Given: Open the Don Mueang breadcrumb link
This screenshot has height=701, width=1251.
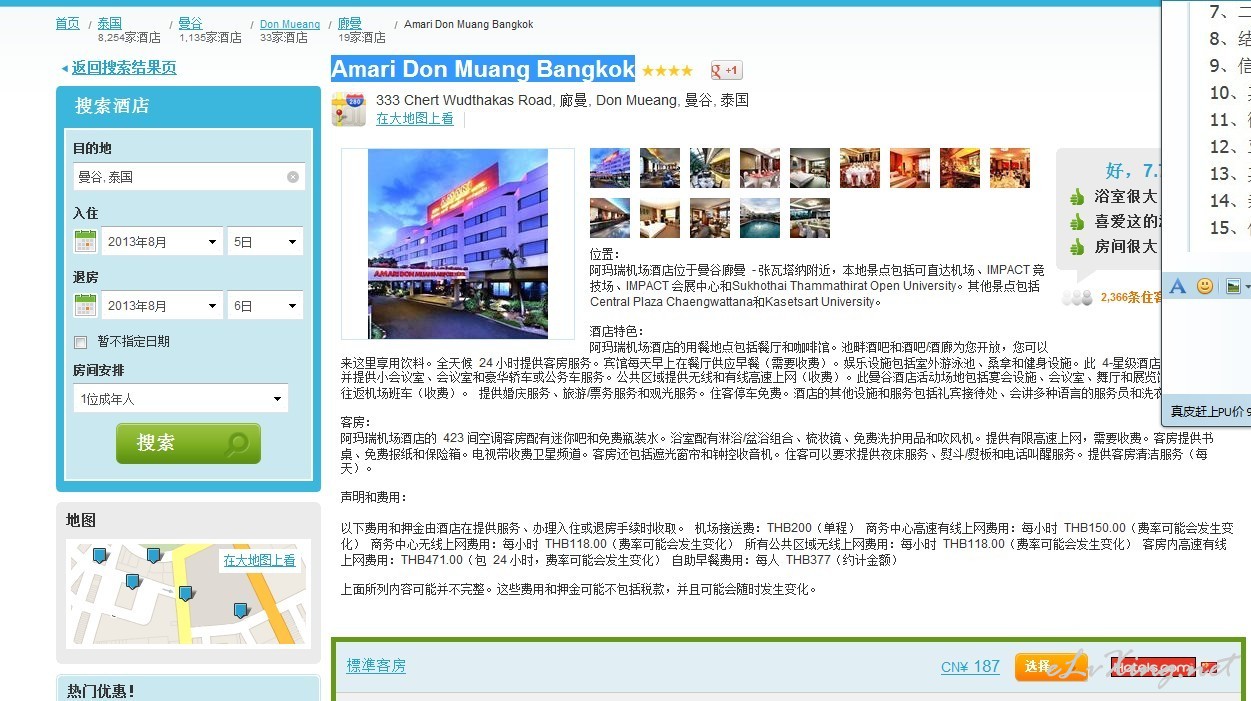Looking at the screenshot, I should pos(290,24).
